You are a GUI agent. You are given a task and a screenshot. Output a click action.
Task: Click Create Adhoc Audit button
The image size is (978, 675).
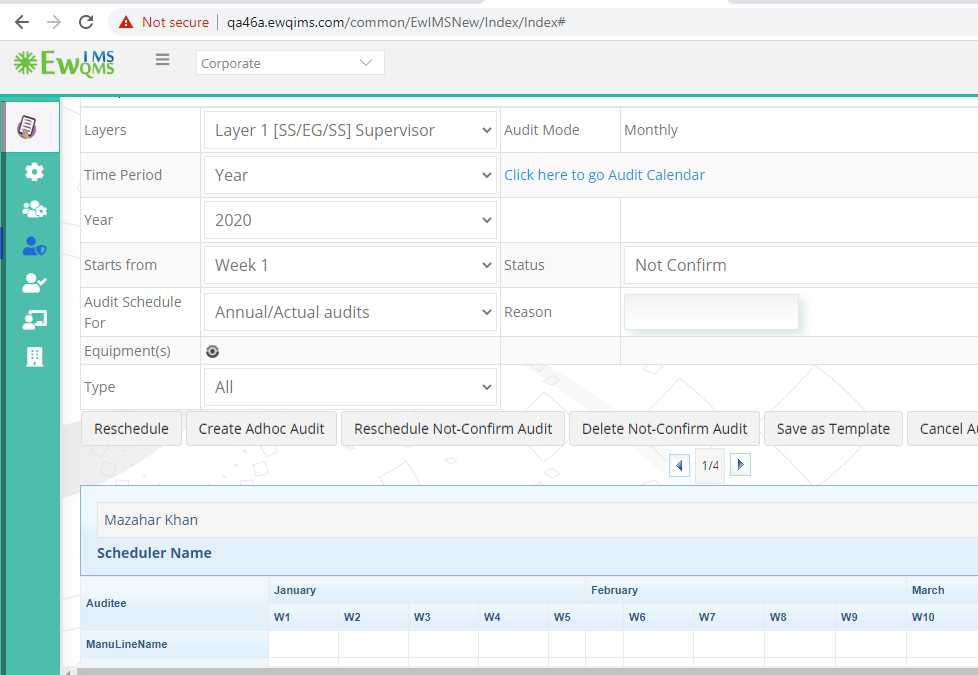[261, 429]
